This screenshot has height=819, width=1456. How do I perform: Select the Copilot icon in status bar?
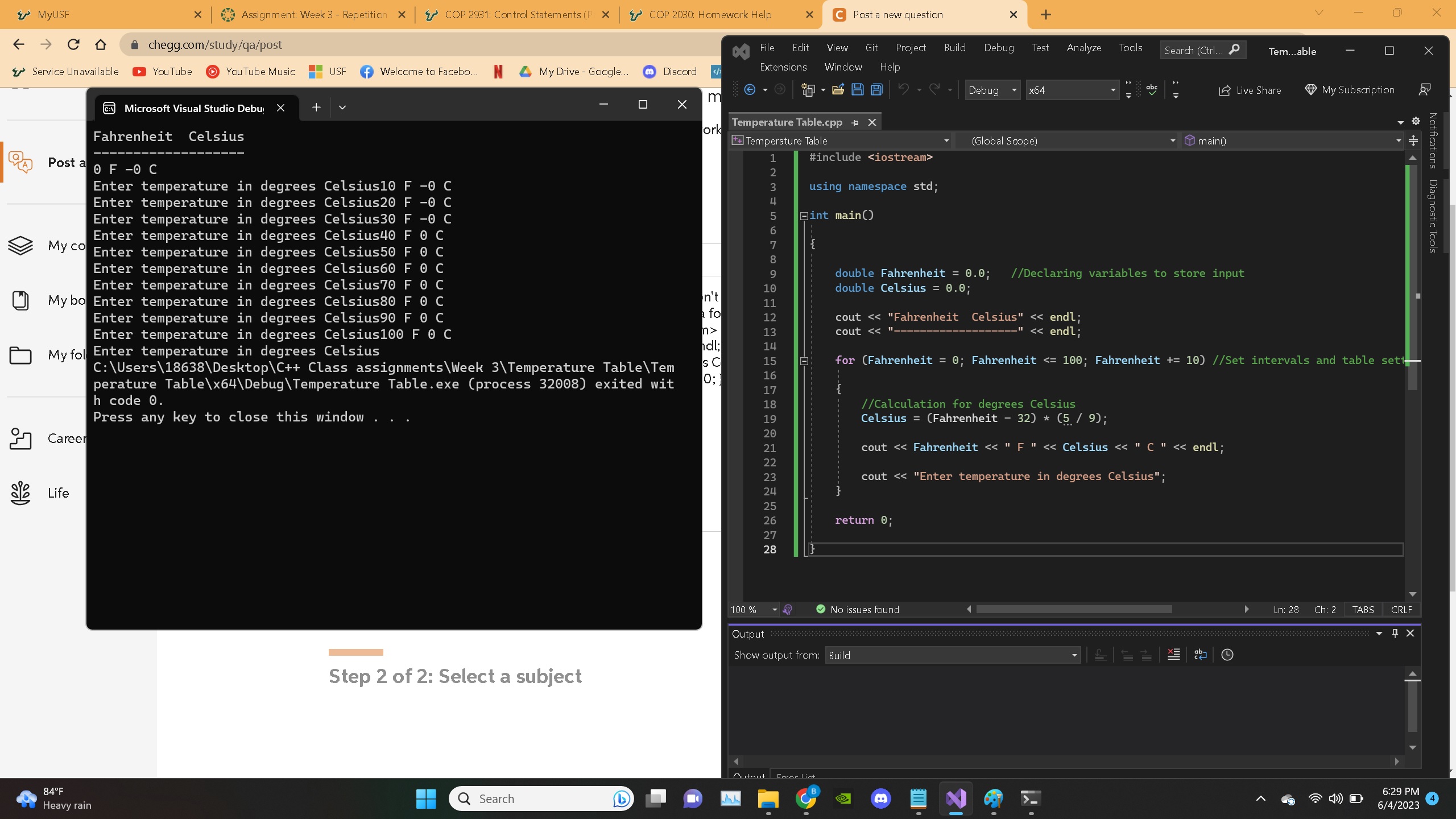[788, 609]
